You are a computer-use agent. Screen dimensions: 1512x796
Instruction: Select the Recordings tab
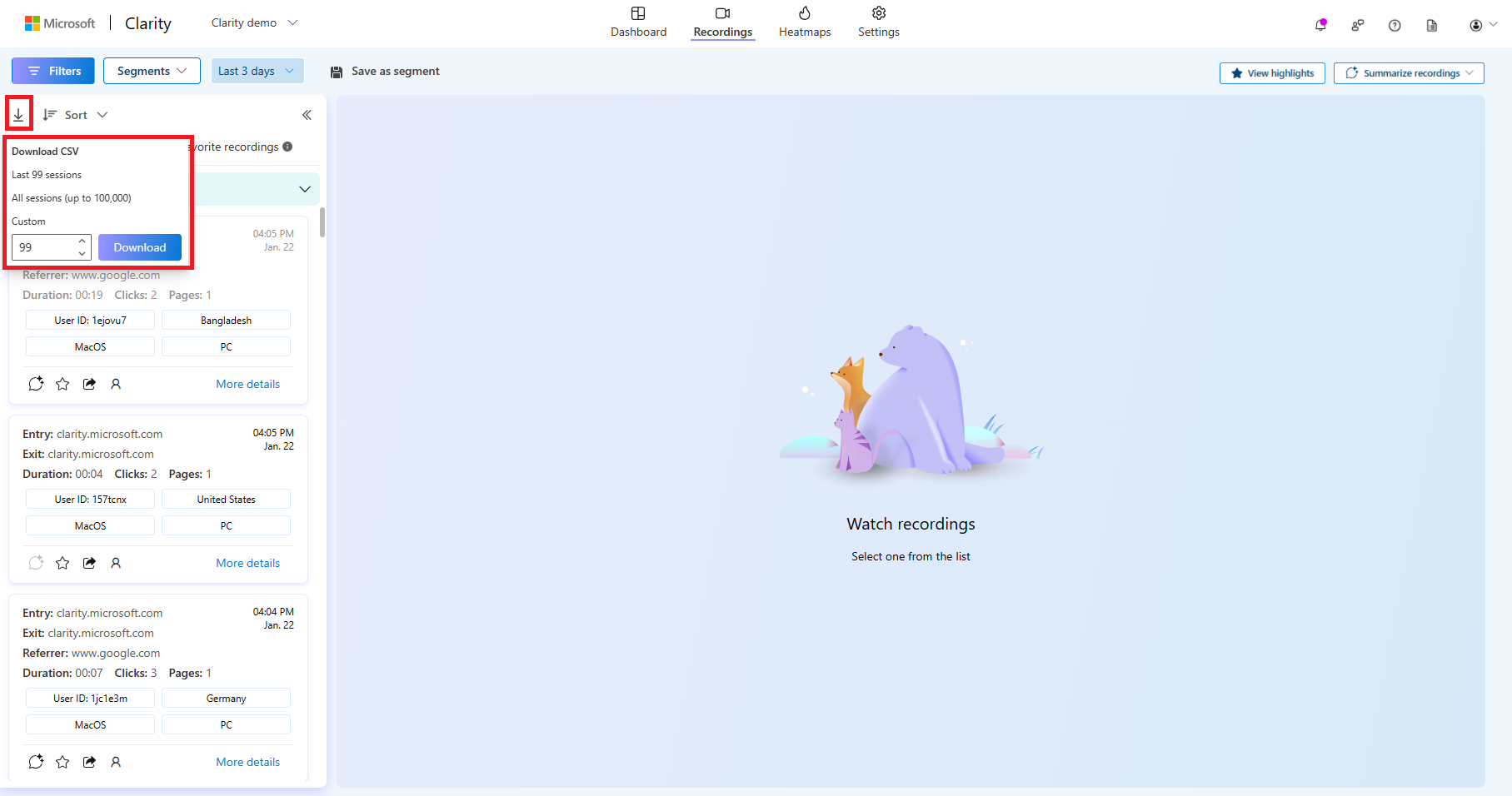pyautogui.click(x=723, y=22)
